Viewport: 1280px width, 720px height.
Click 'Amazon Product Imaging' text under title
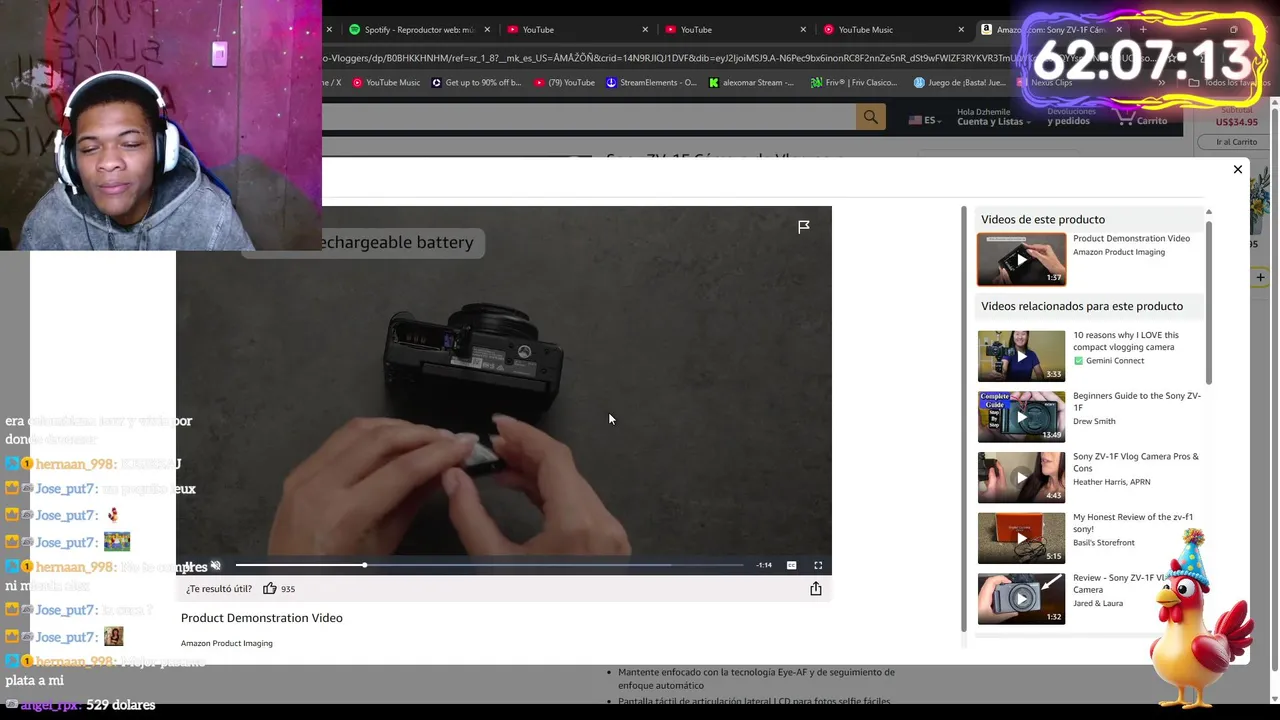tap(227, 643)
